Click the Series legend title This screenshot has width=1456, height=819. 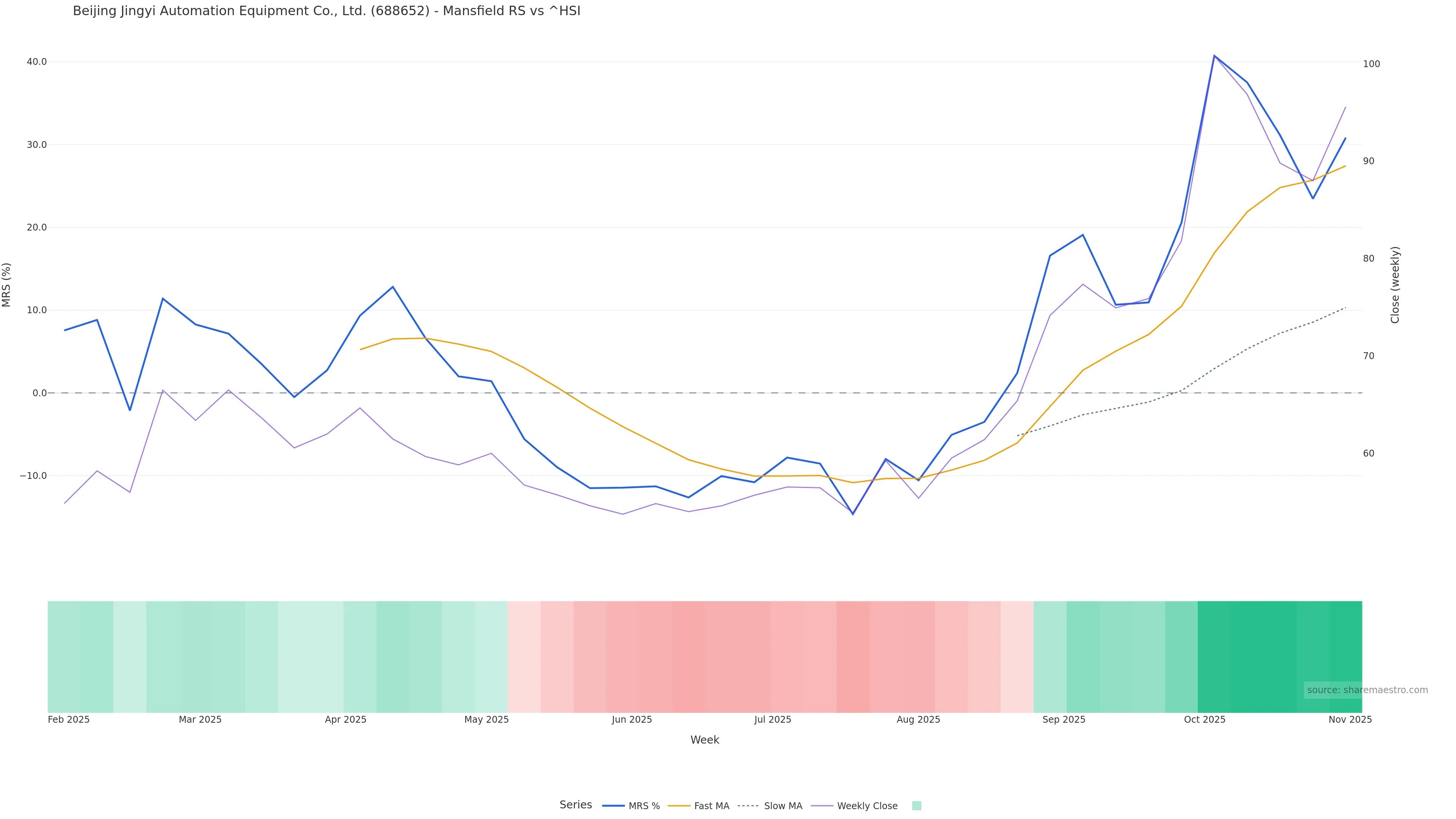[x=576, y=805]
